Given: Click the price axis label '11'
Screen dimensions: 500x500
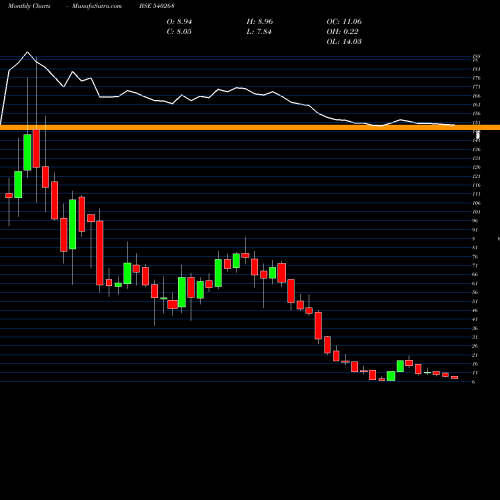Looking at the screenshot, I should click(475, 373).
